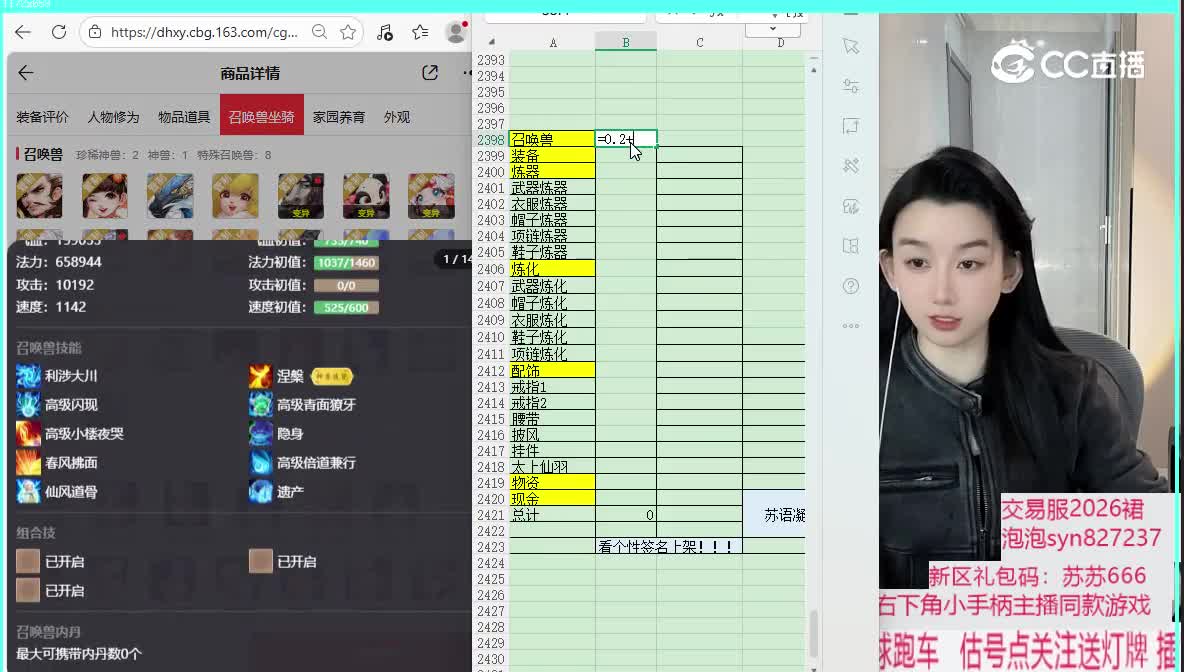Expand the formula bar dropdown chevron
The width and height of the screenshot is (1184, 672).
(x=772, y=27)
